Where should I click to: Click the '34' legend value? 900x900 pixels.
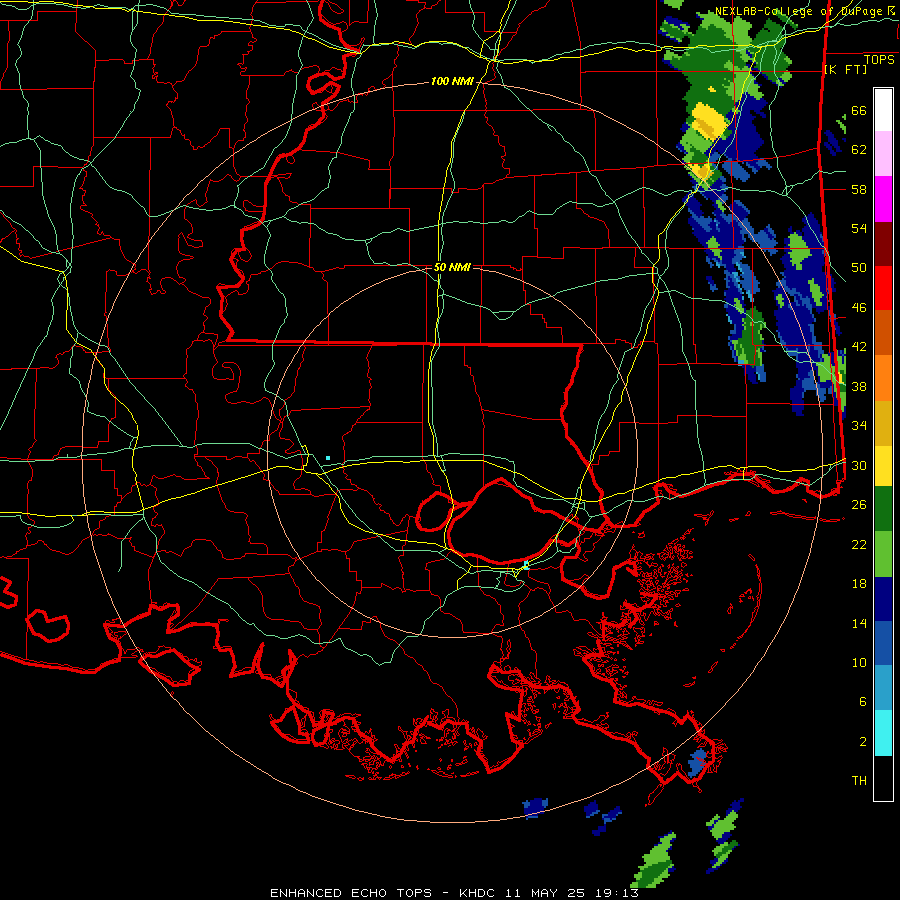[859, 426]
